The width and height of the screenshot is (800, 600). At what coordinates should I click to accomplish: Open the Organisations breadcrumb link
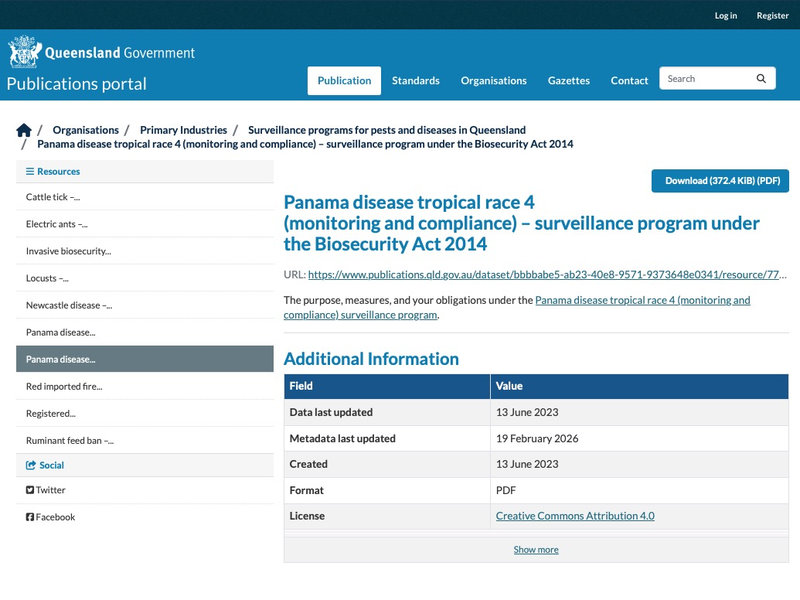click(86, 130)
